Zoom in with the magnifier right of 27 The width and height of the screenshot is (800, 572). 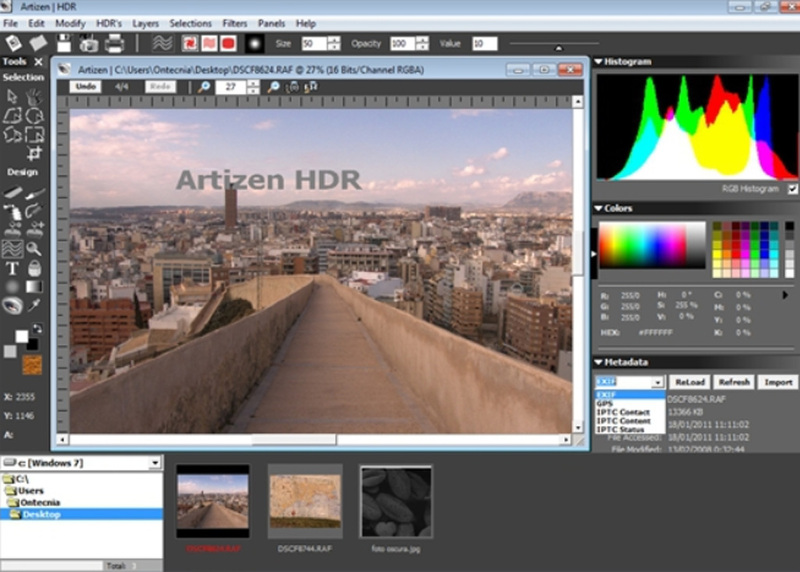point(273,87)
